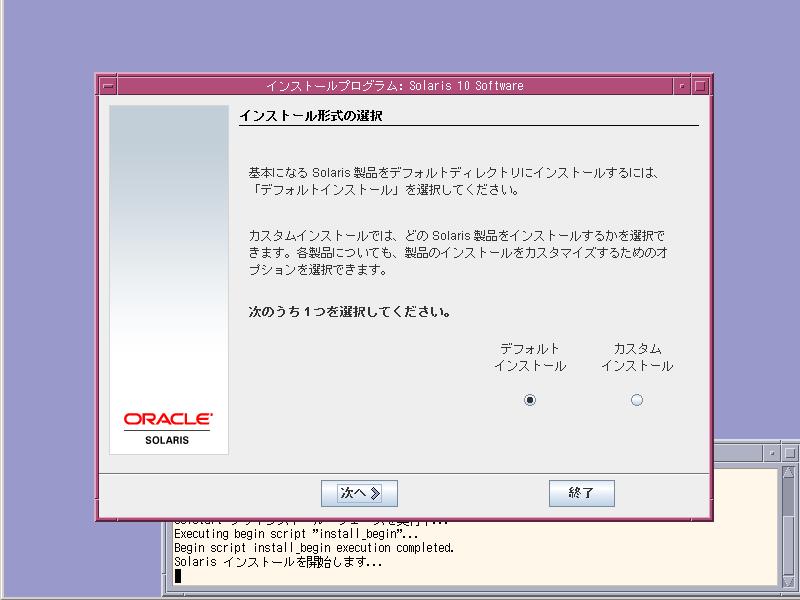Minimize the background terminal window

[771, 453]
